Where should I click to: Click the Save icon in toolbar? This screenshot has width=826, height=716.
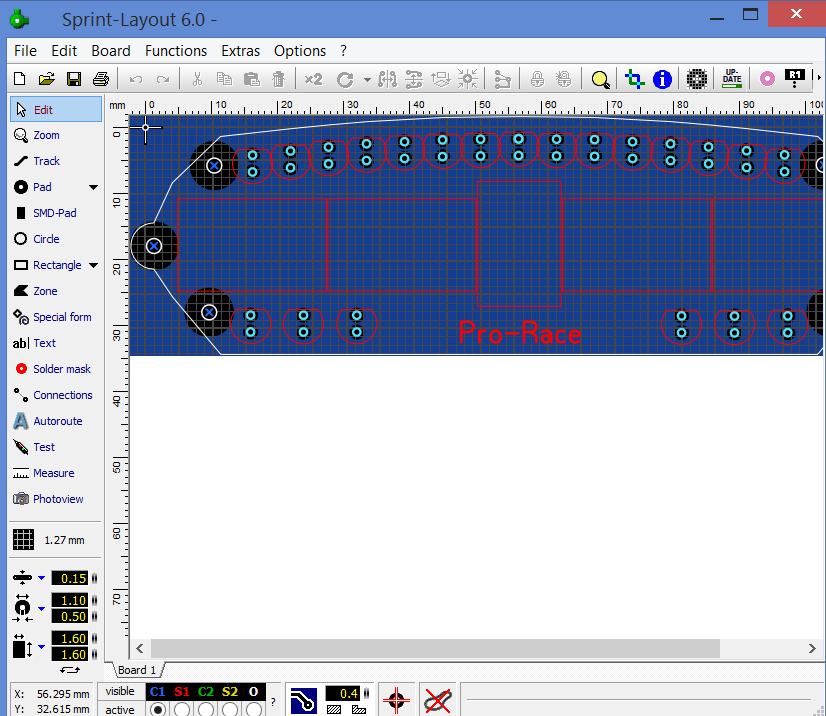click(x=73, y=79)
